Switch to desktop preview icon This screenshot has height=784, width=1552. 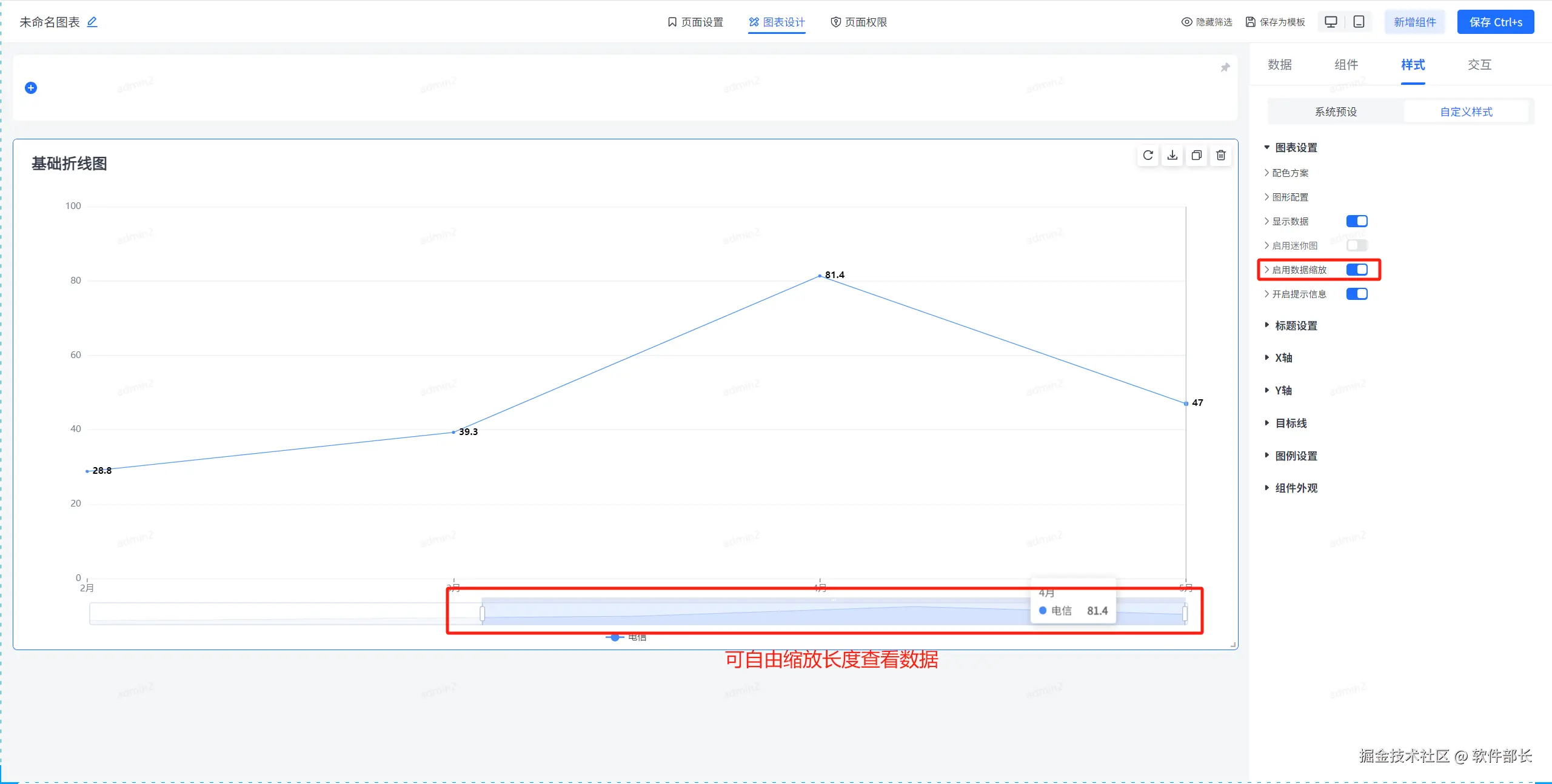point(1331,22)
